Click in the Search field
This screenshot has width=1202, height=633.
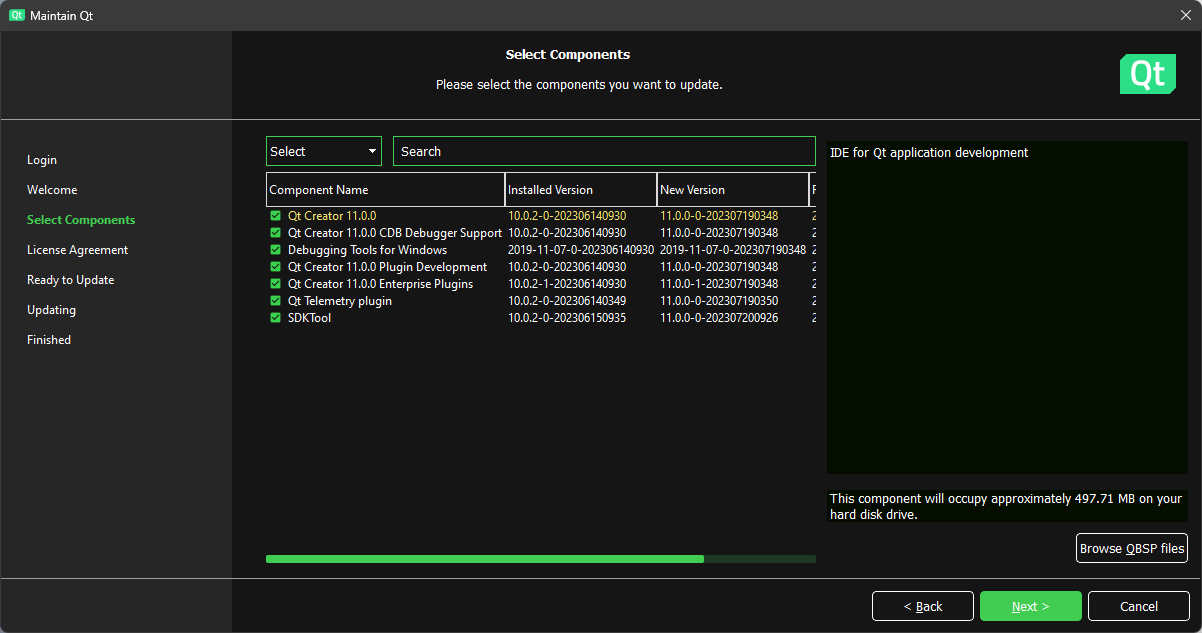(x=604, y=151)
